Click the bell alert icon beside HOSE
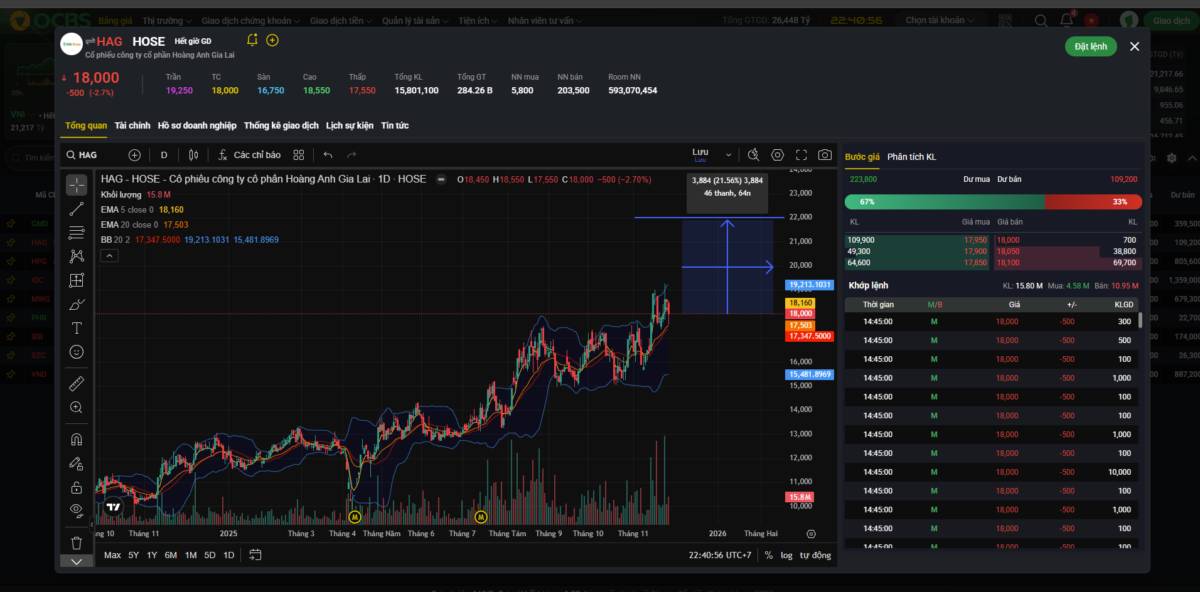This screenshot has width=1200, height=592. click(x=252, y=40)
